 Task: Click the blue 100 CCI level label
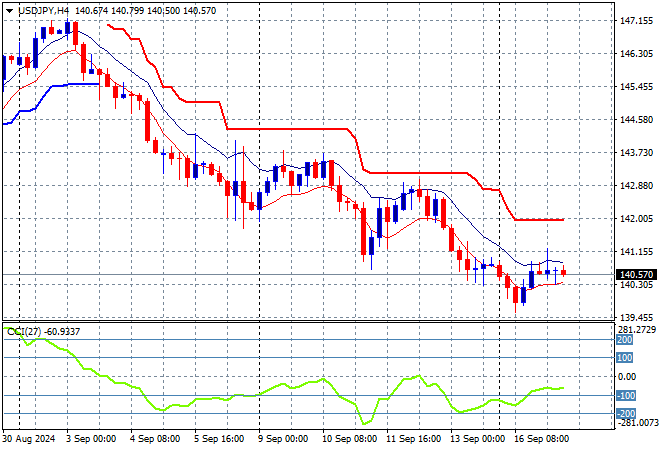[x=625, y=358]
